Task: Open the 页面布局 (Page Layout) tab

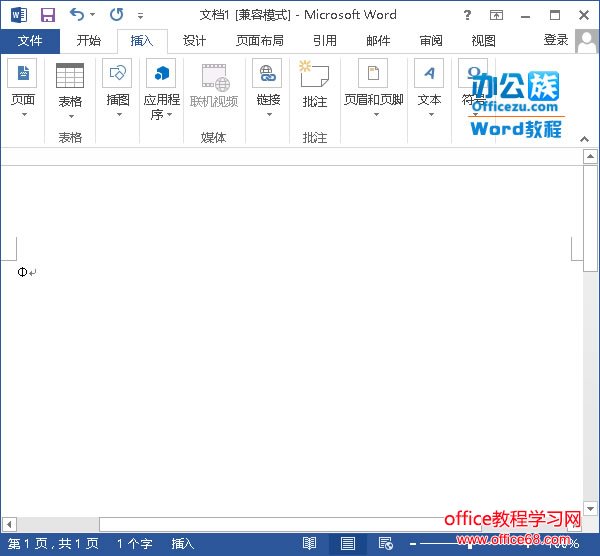Action: 260,41
